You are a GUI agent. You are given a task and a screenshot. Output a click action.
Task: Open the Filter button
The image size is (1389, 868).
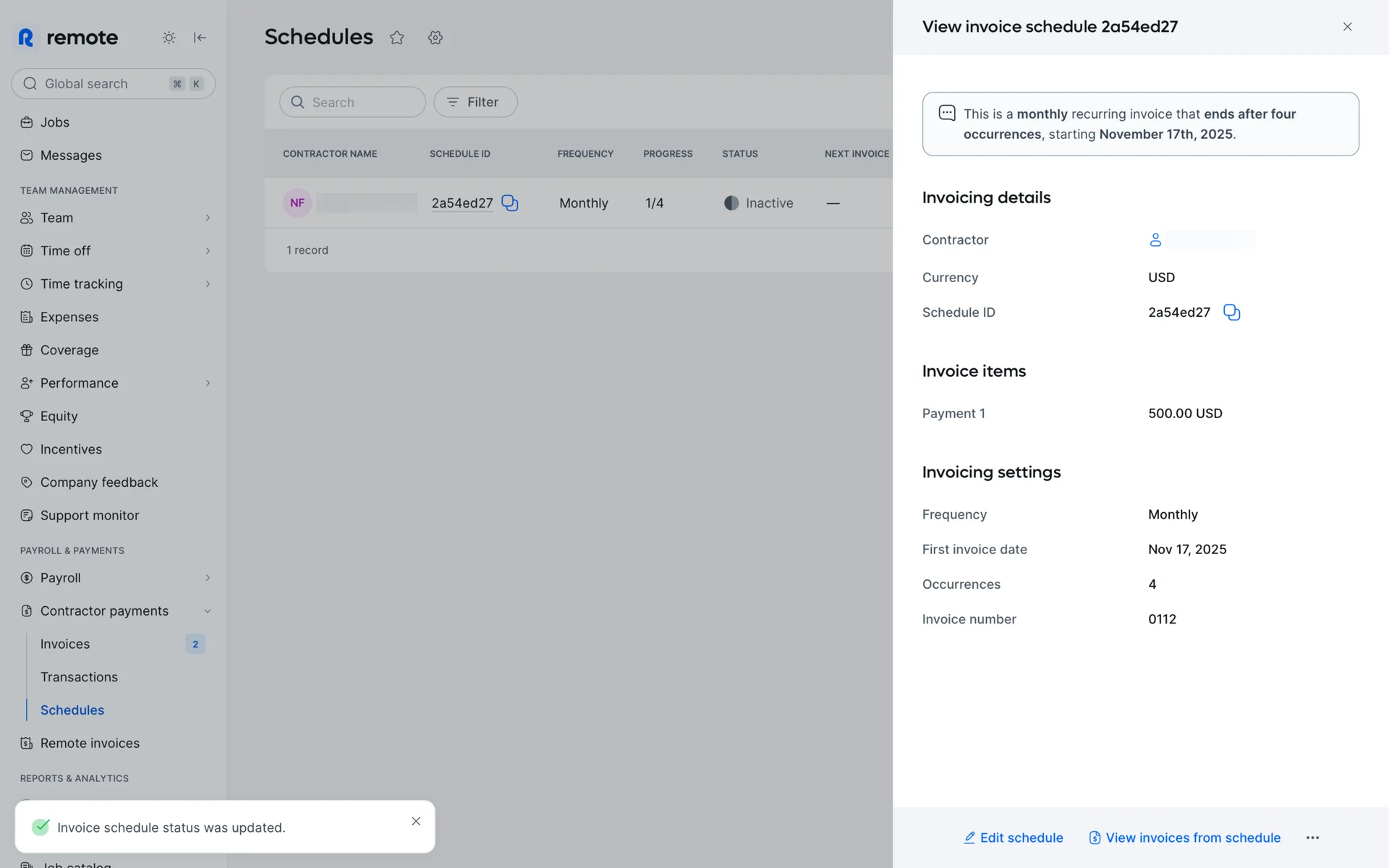(x=475, y=102)
